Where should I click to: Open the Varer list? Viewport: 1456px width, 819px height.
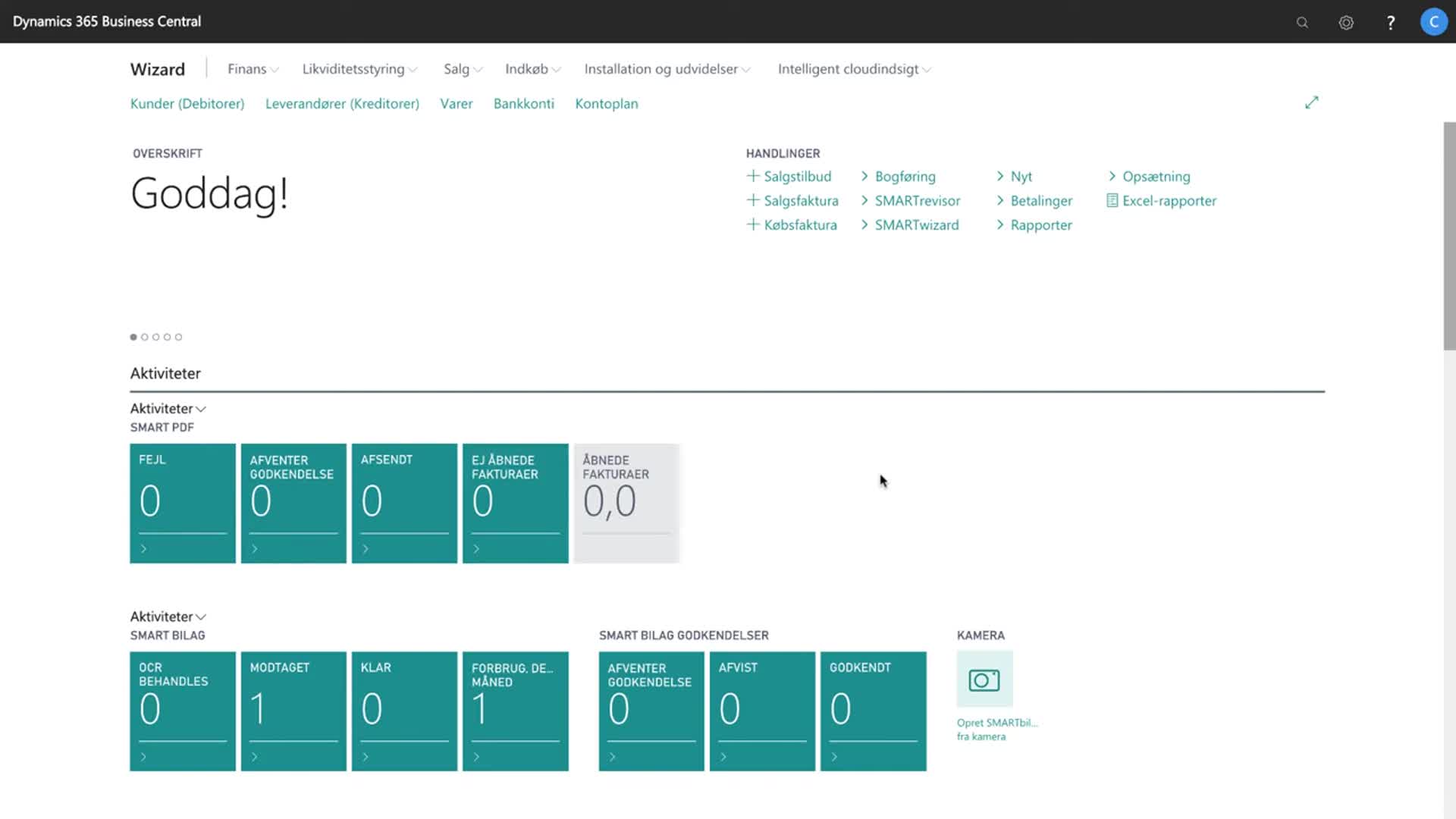click(457, 103)
